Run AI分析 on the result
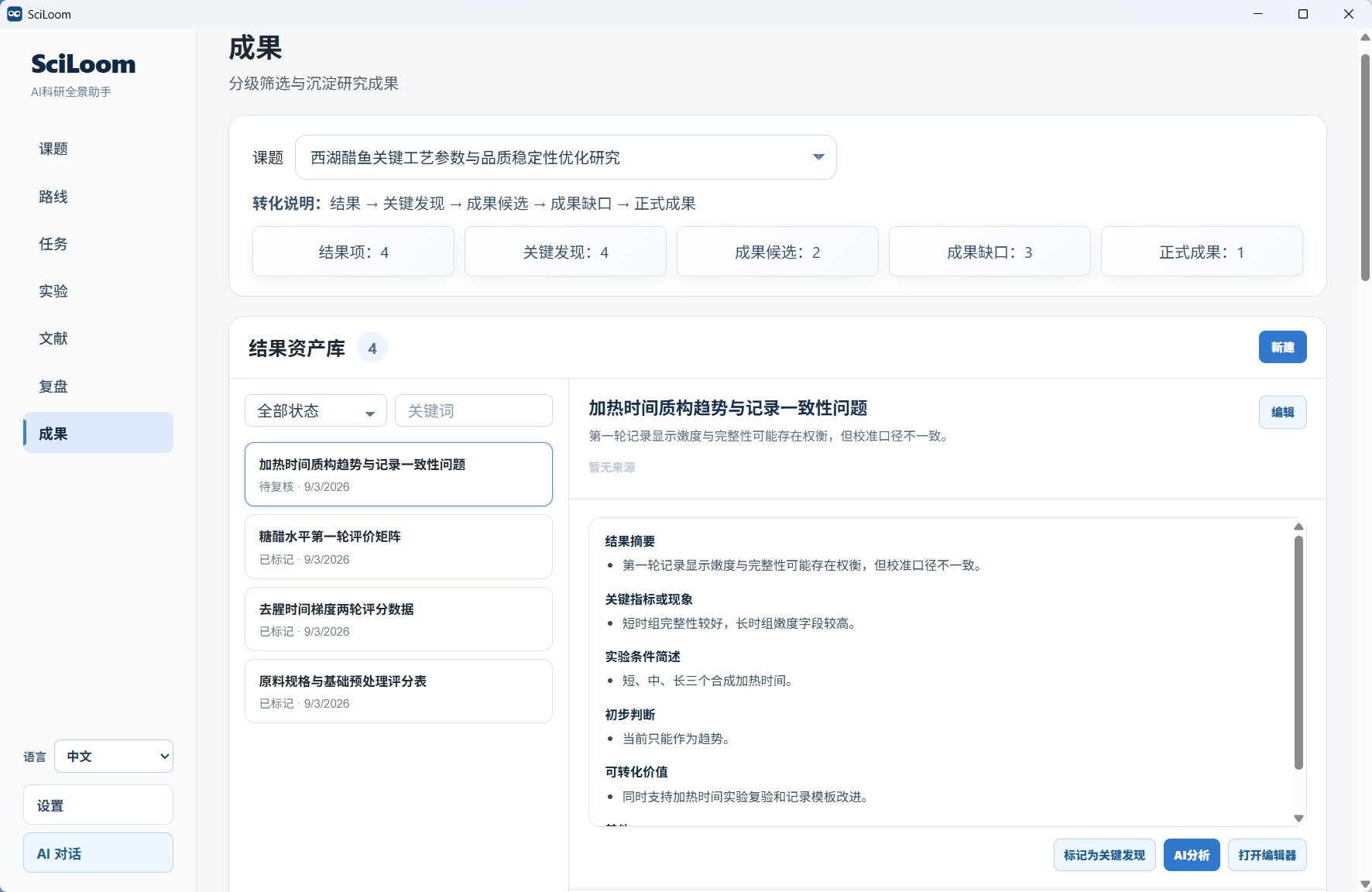Viewport: 1372px width, 892px height. click(1192, 855)
